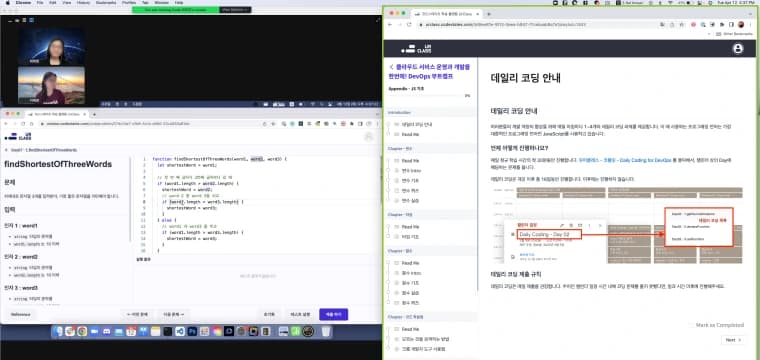The width and height of the screenshot is (760, 360).
Task: Go to the previous problem button
Action: coord(138,314)
